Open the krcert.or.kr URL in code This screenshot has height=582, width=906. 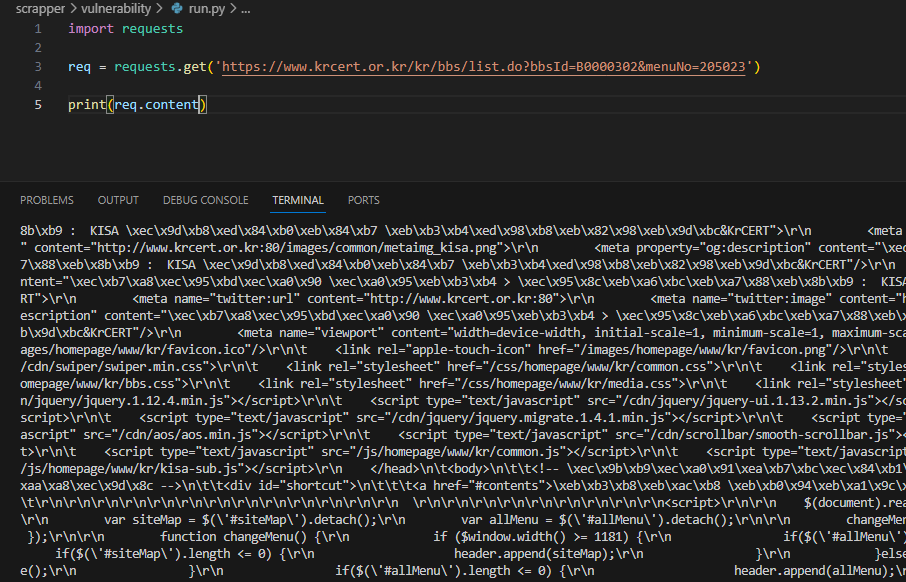coord(484,67)
